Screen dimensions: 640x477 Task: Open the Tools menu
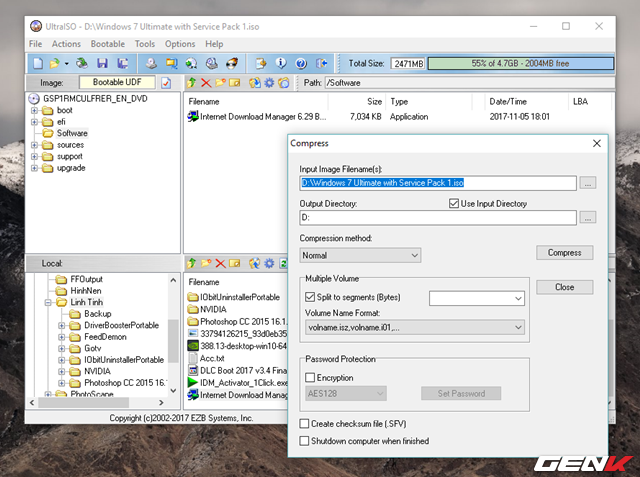[145, 44]
